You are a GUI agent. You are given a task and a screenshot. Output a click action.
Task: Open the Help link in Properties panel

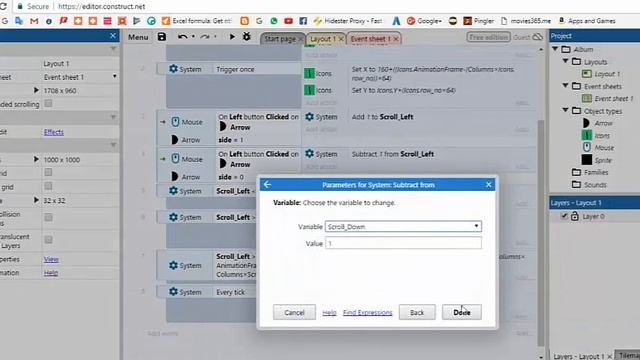coord(51,273)
